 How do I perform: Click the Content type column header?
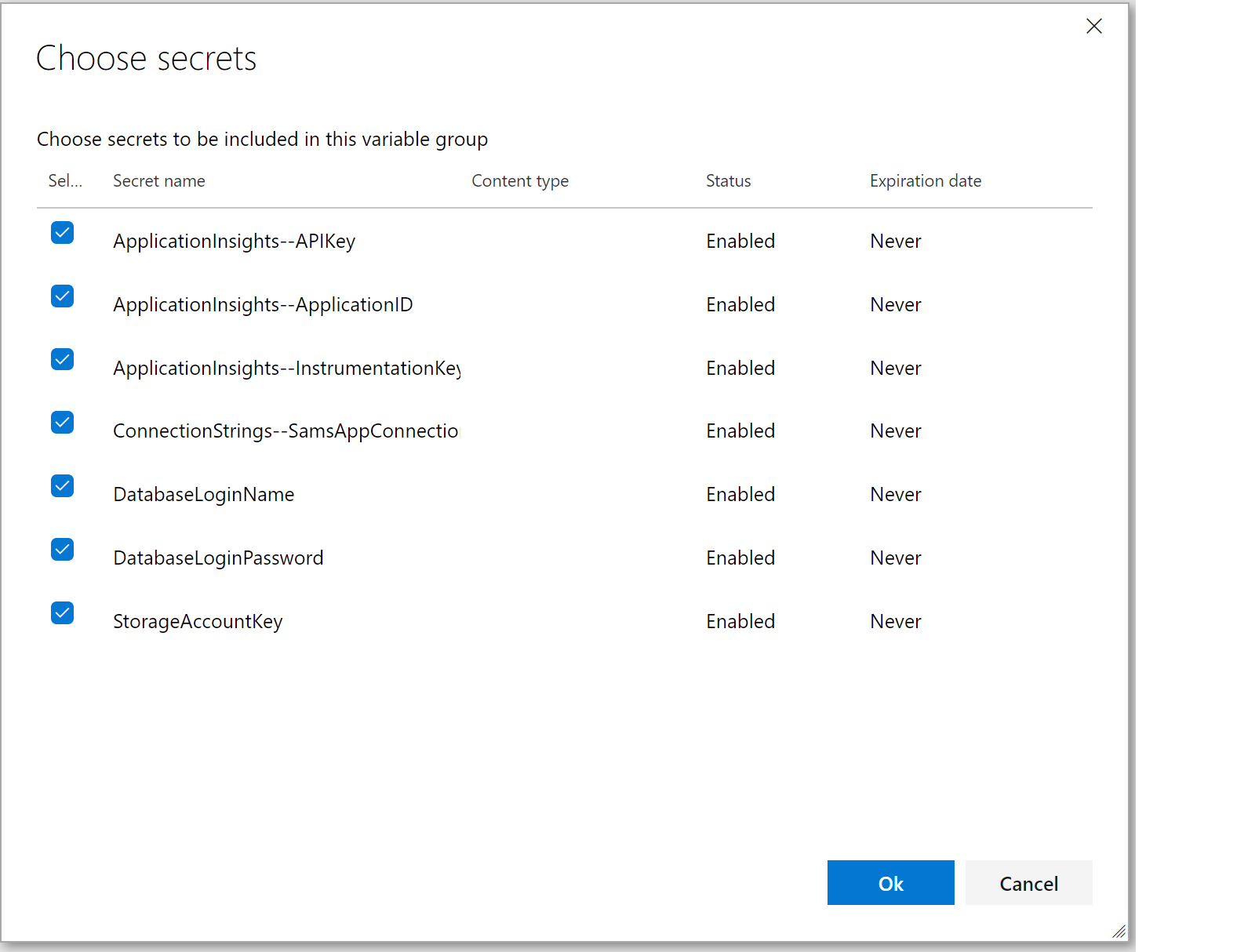[520, 181]
